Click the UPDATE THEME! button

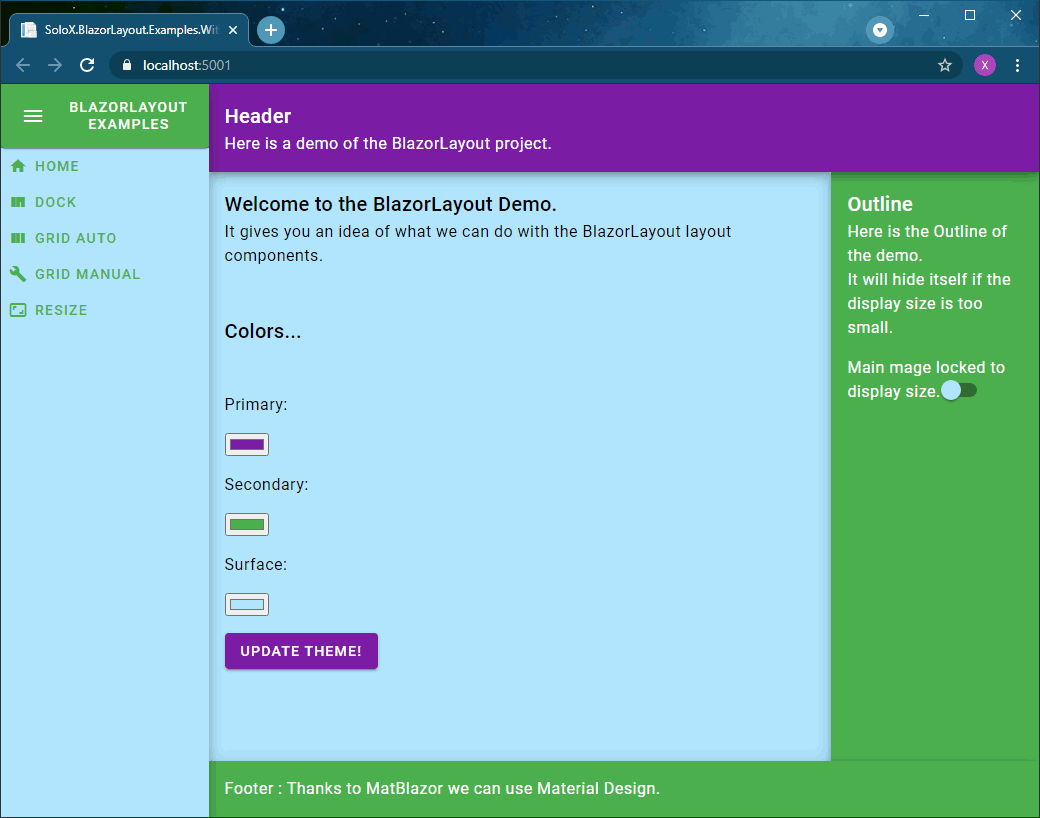301,651
